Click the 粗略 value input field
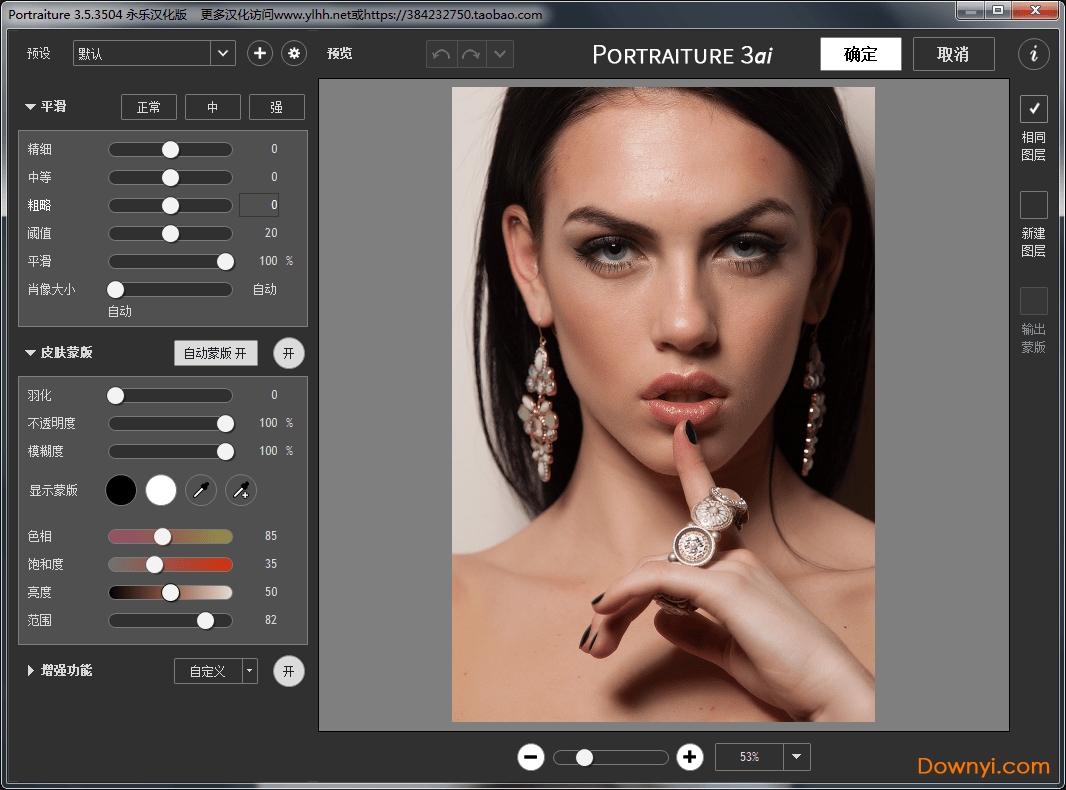This screenshot has height=790, width=1066. coord(259,205)
